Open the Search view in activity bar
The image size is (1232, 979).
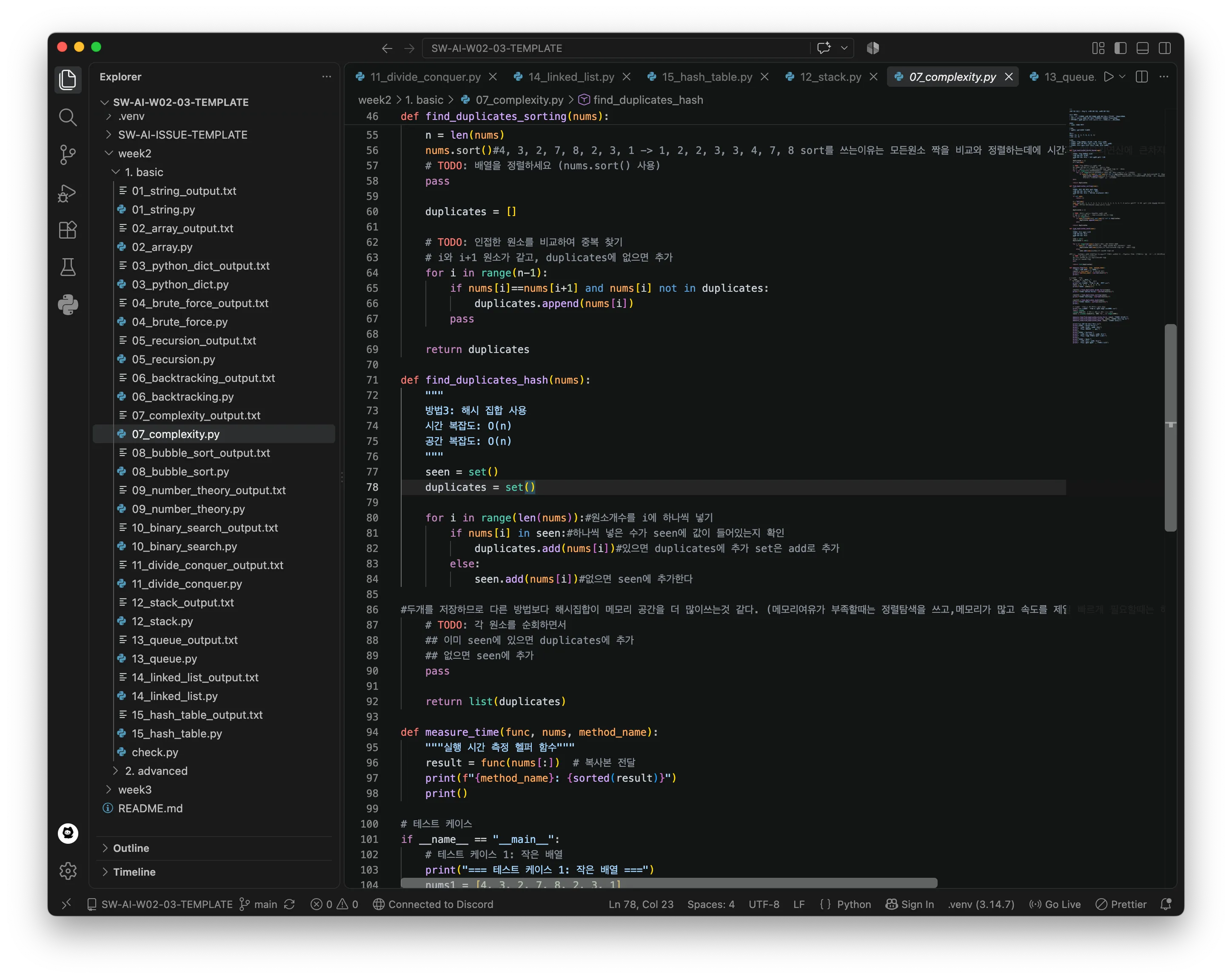coord(68,118)
